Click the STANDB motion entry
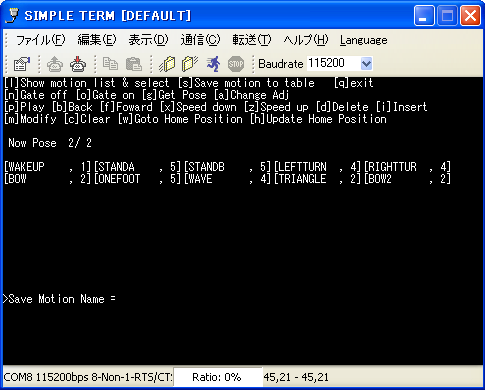Screen dimensions: 485x390 pos(227,167)
